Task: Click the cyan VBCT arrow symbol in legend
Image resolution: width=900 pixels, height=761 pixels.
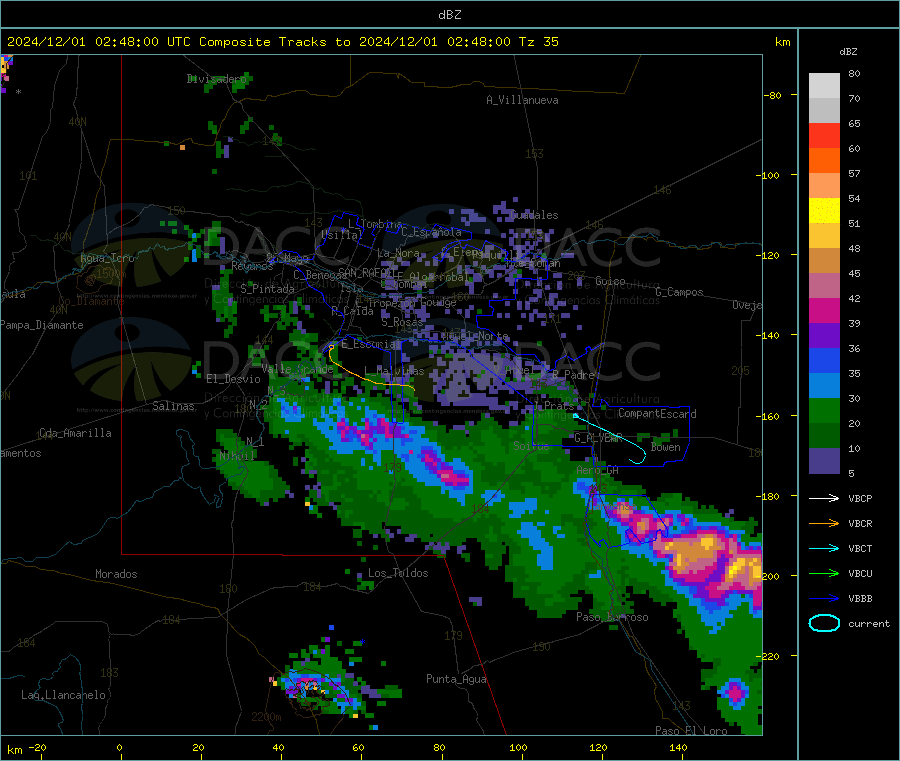Action: point(824,548)
